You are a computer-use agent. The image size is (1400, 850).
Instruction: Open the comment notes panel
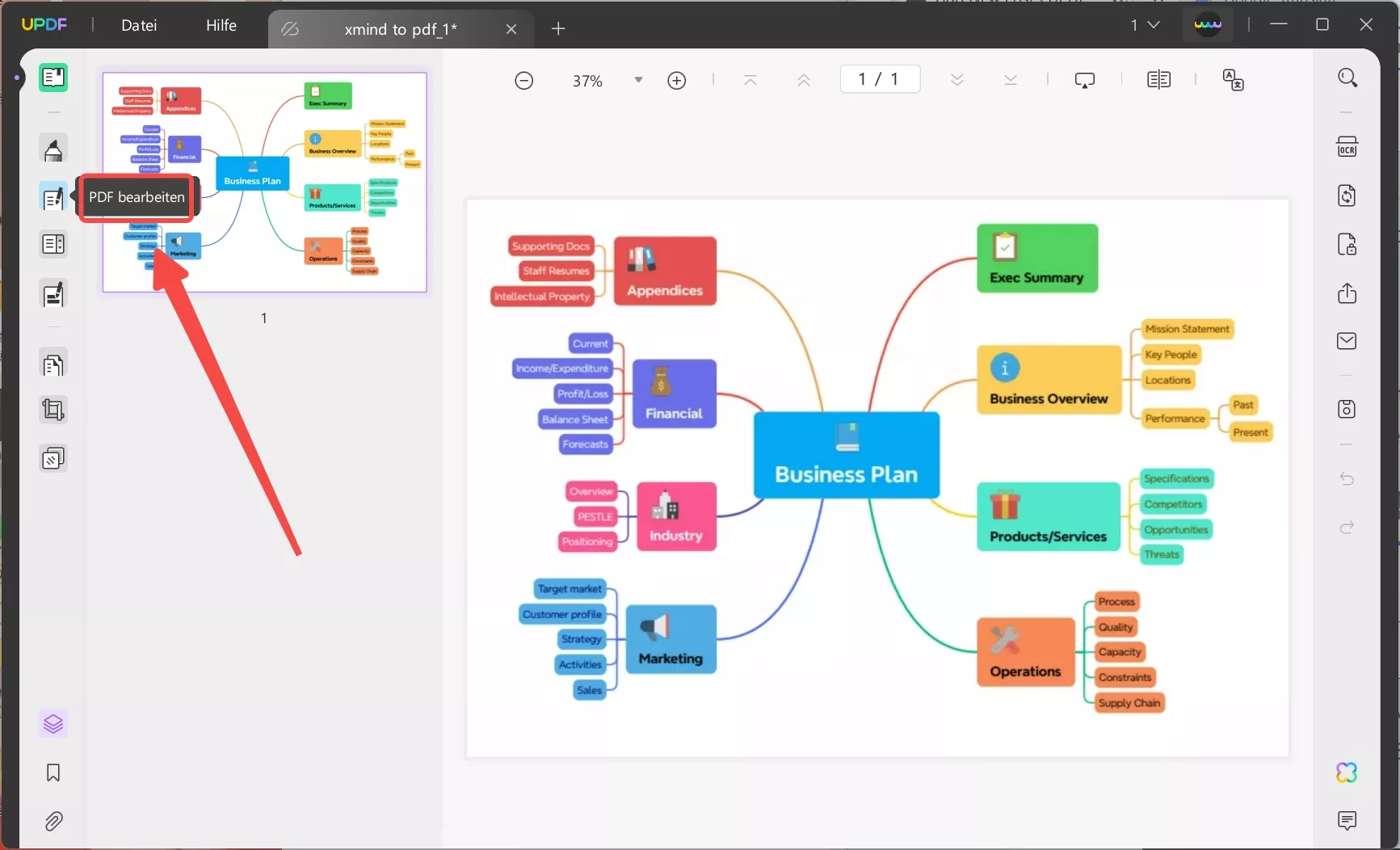(x=1347, y=821)
